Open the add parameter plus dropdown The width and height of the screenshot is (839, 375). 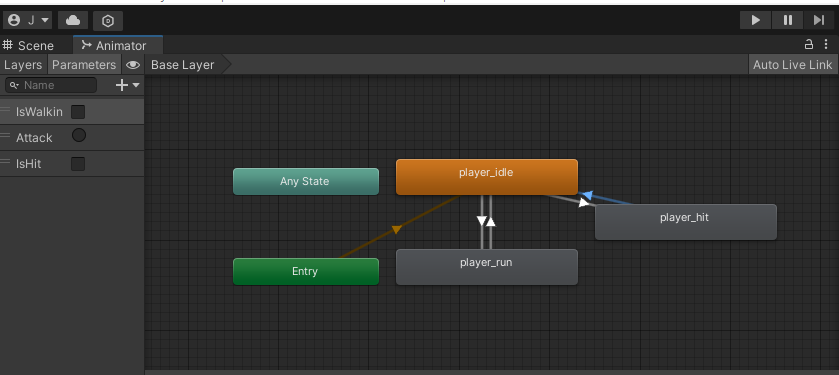127,85
